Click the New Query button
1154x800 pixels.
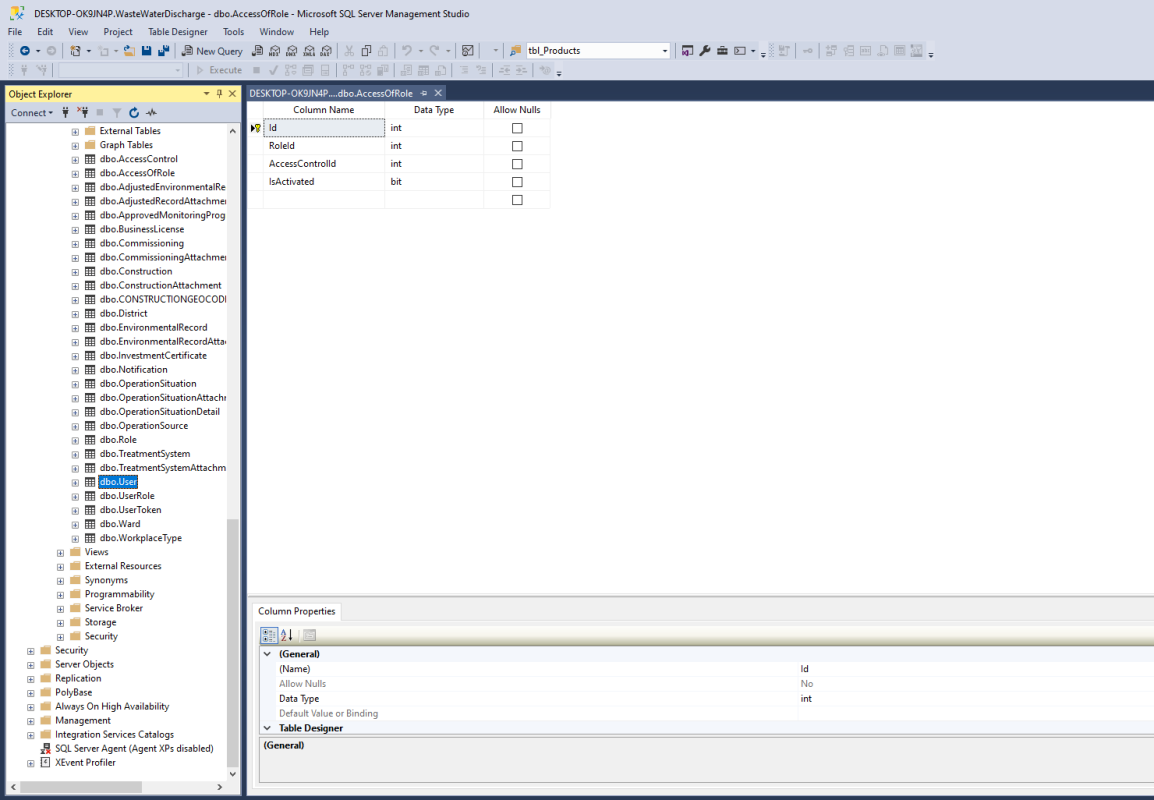tap(212, 51)
